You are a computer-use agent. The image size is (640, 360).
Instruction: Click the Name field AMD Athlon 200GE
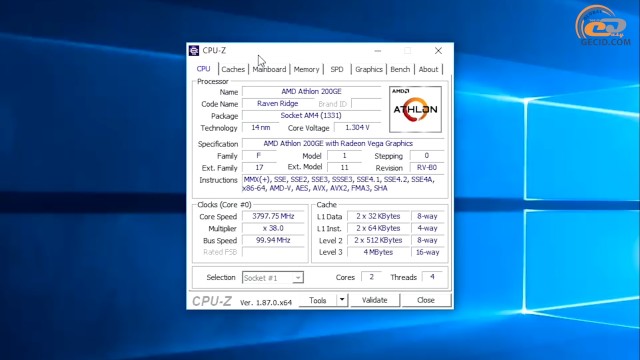click(311, 92)
